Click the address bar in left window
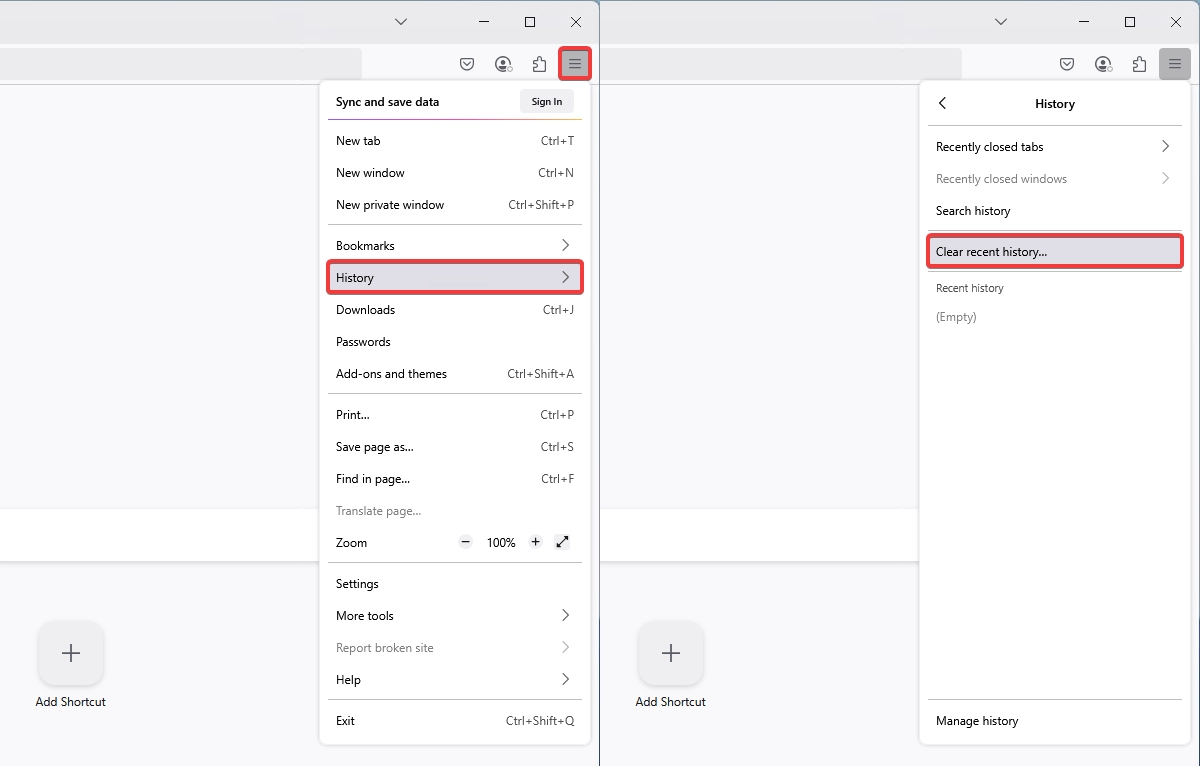Image resolution: width=1200 pixels, height=766 pixels. [x=180, y=64]
